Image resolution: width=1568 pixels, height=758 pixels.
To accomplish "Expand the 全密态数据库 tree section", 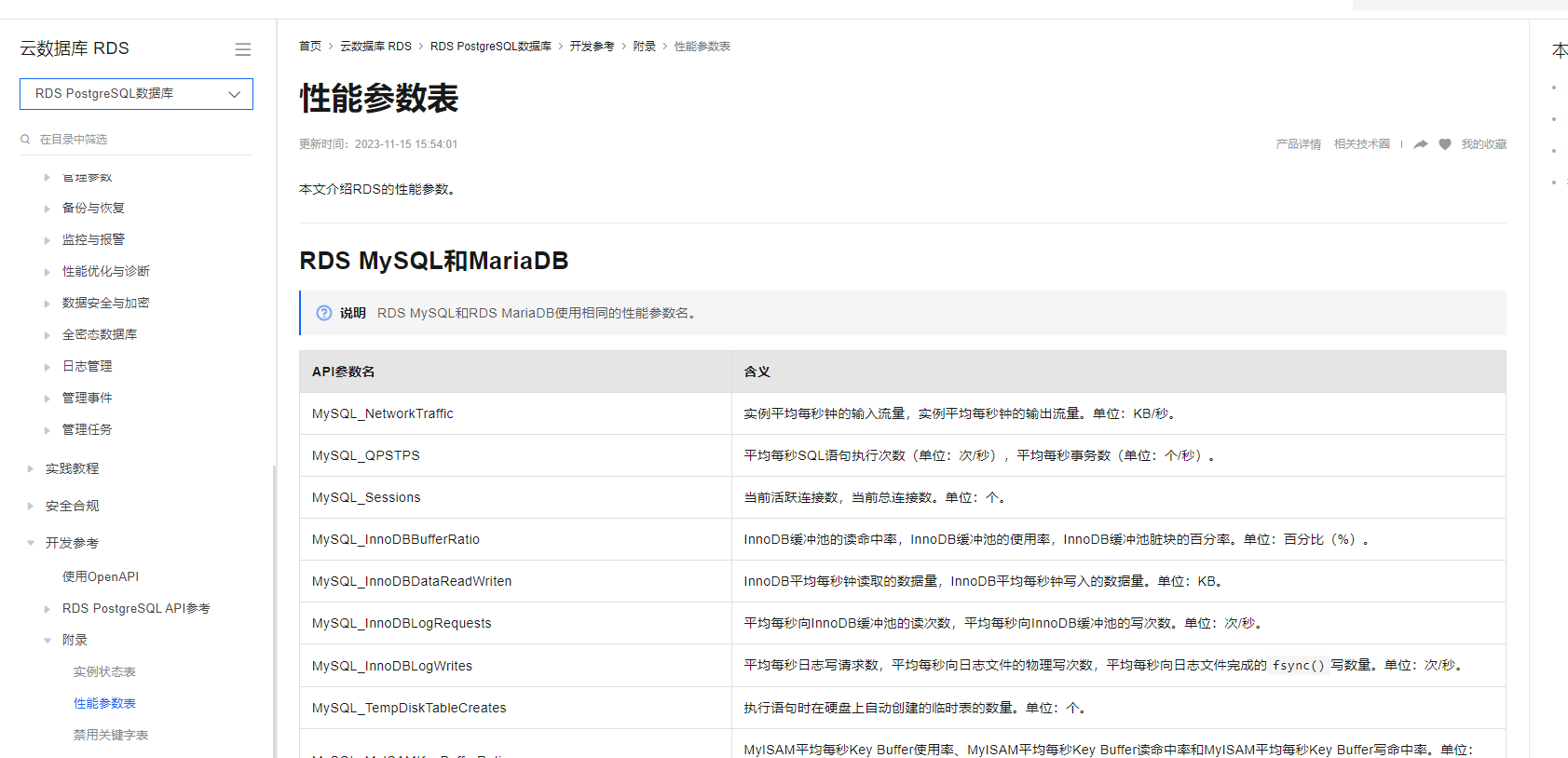I will pos(48,335).
